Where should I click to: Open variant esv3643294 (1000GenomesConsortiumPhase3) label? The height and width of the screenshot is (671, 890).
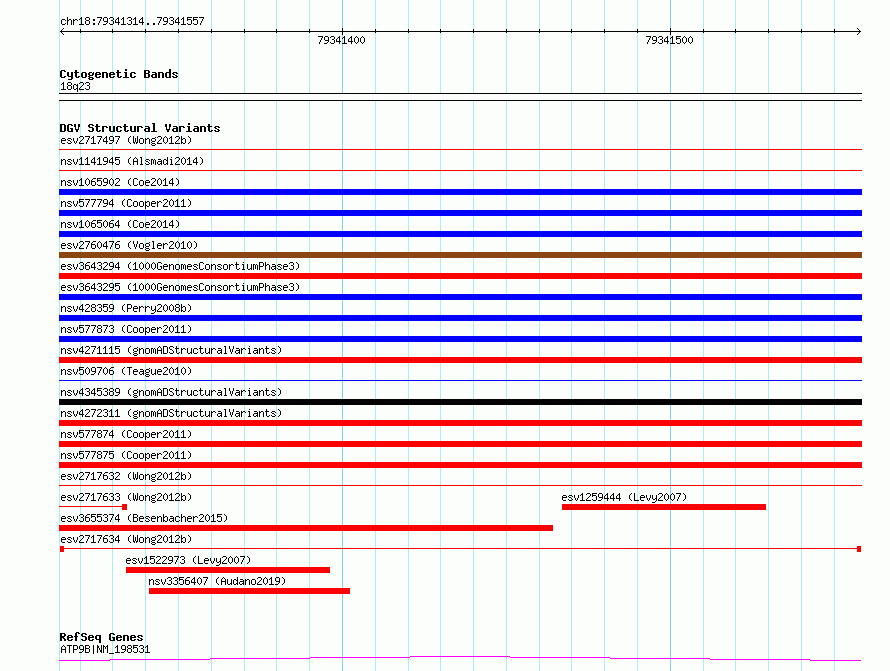[180, 266]
